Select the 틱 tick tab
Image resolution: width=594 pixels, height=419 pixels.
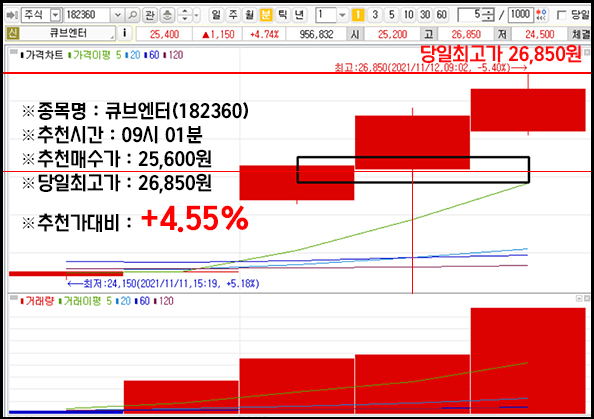(283, 15)
